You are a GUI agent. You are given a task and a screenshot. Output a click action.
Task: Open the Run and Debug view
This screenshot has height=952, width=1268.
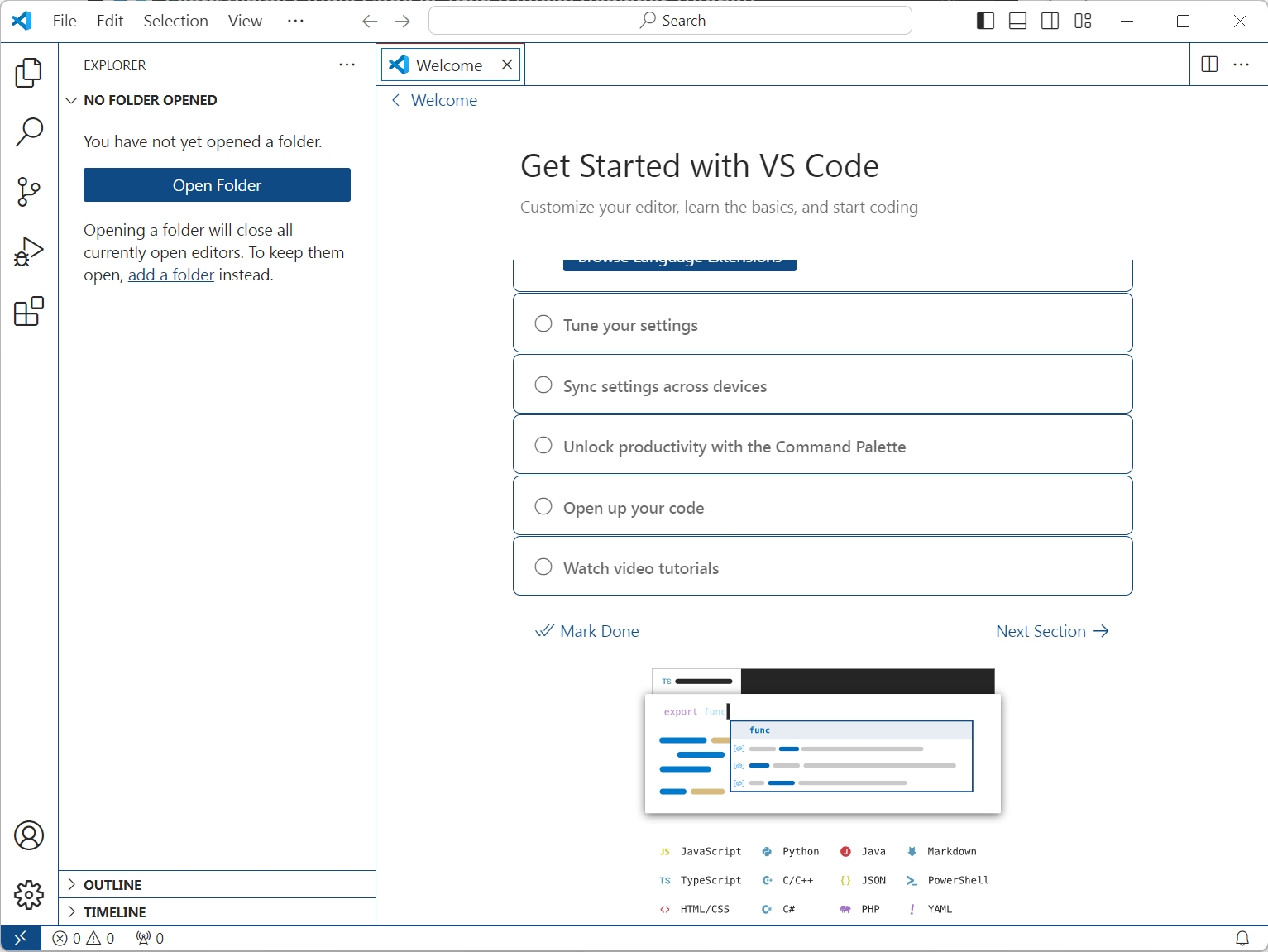[x=29, y=251]
